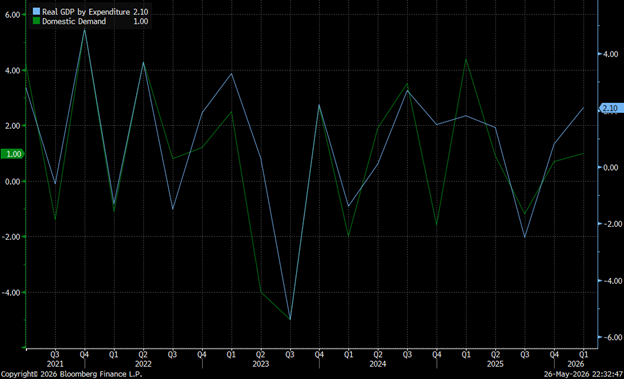Click 0.00 on the left green axis
Viewport: 624px width, 379px height.
13,182
